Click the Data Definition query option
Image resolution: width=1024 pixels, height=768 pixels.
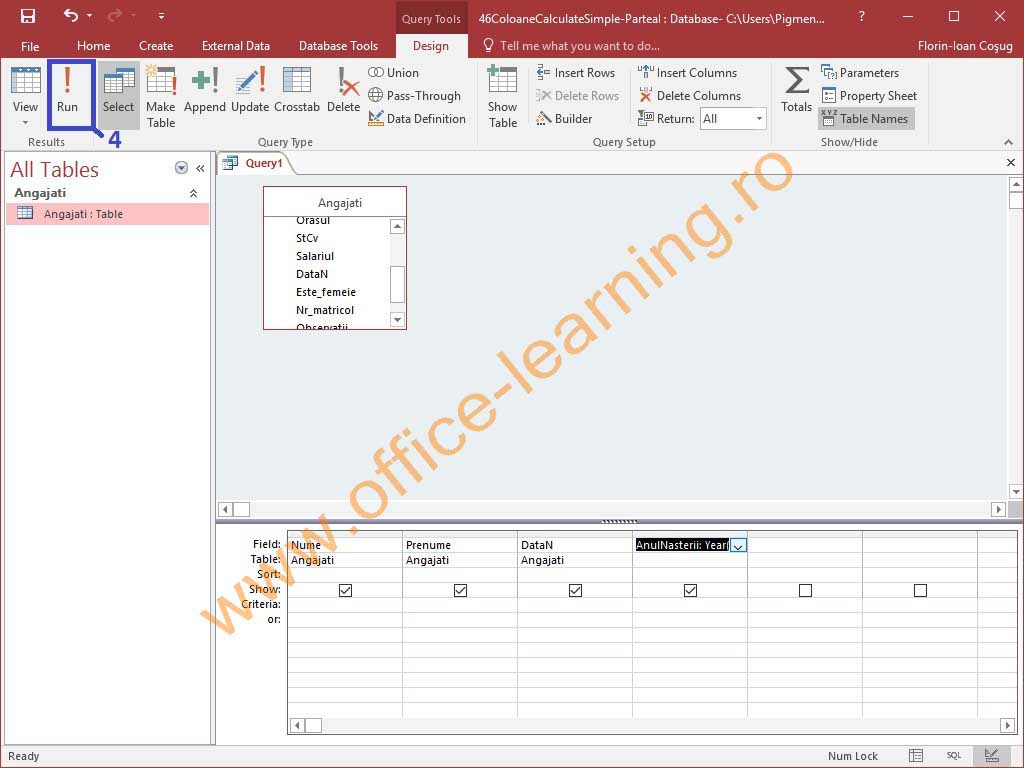417,118
